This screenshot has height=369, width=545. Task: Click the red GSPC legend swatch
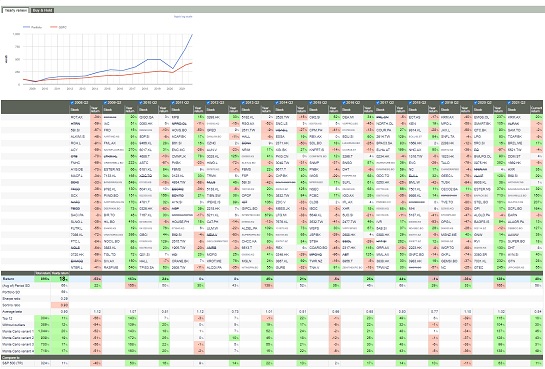tap(54, 27)
